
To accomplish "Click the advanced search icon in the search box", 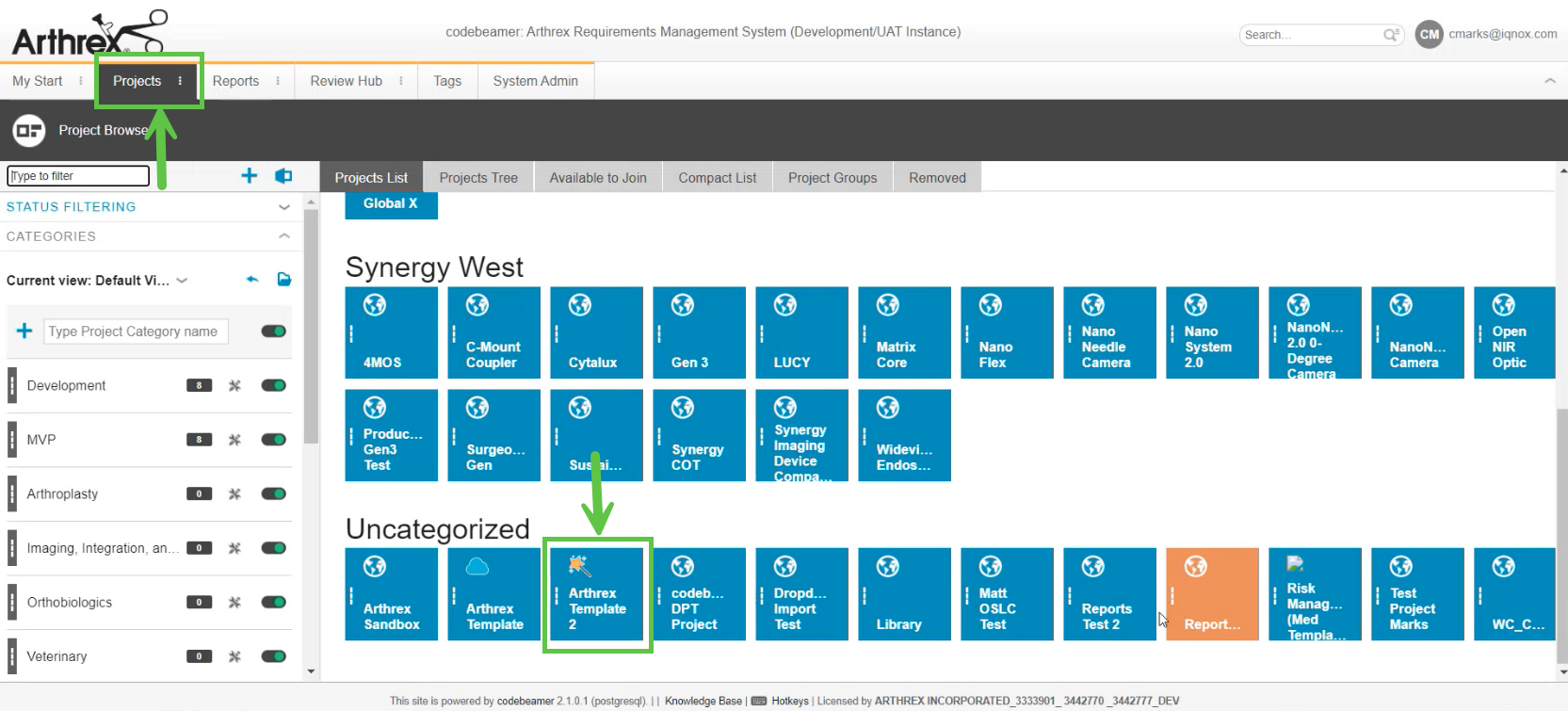I will (1391, 35).
